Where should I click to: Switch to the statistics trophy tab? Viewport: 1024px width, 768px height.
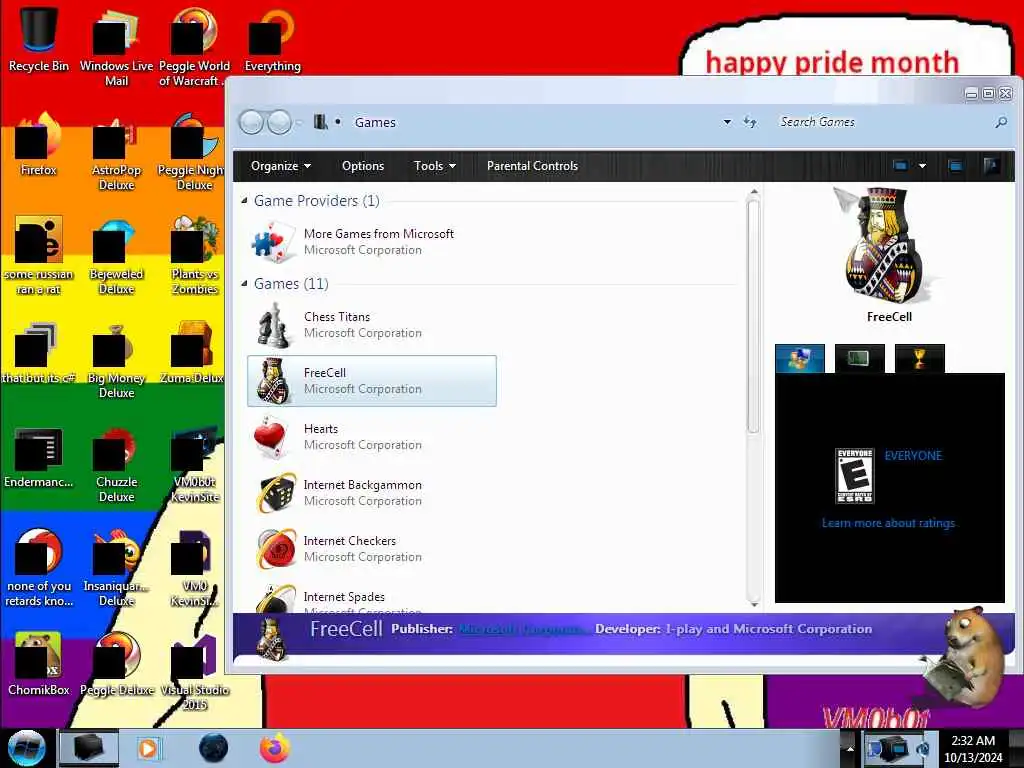click(x=920, y=359)
